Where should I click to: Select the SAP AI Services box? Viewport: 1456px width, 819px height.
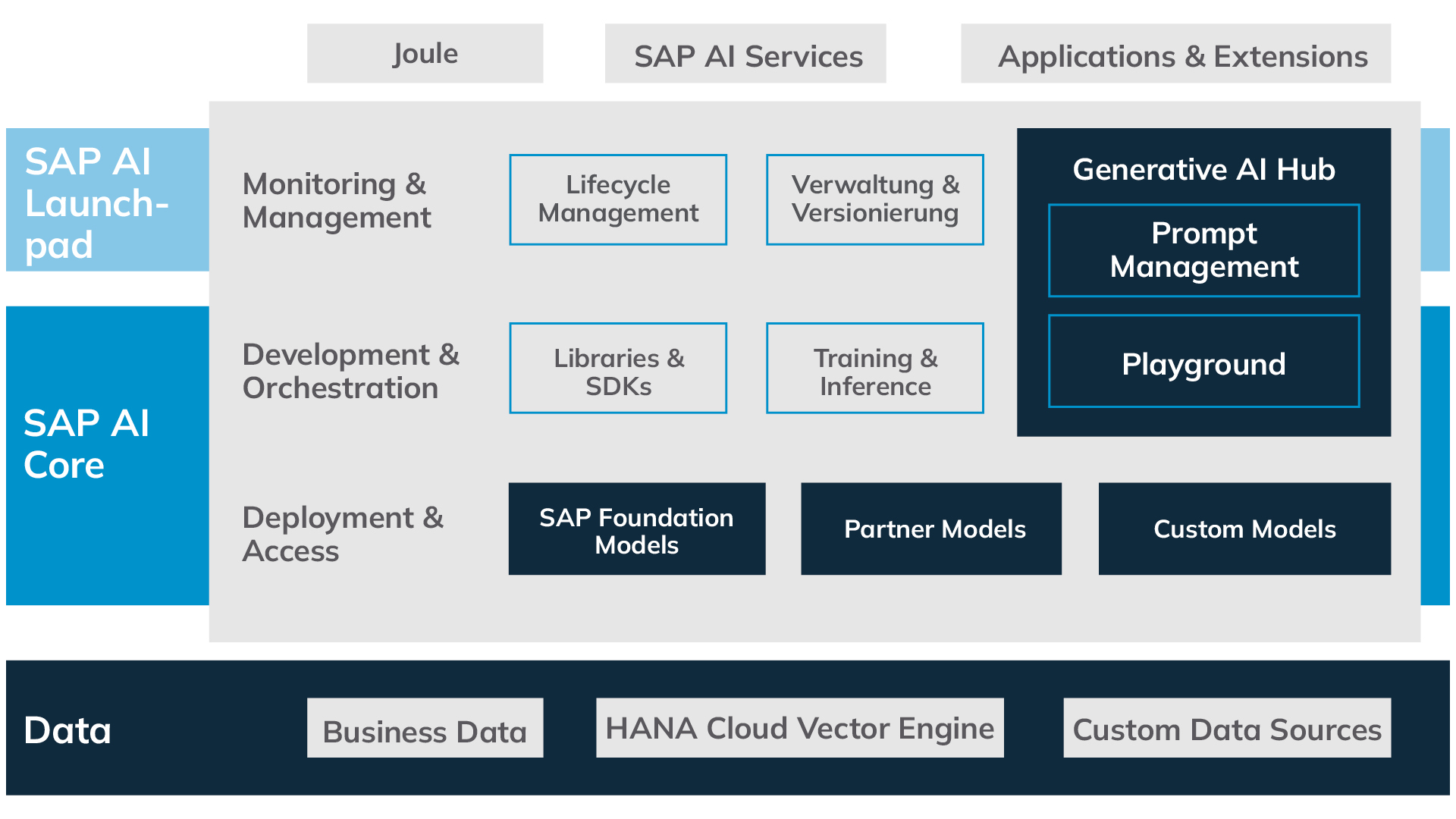pos(745,53)
